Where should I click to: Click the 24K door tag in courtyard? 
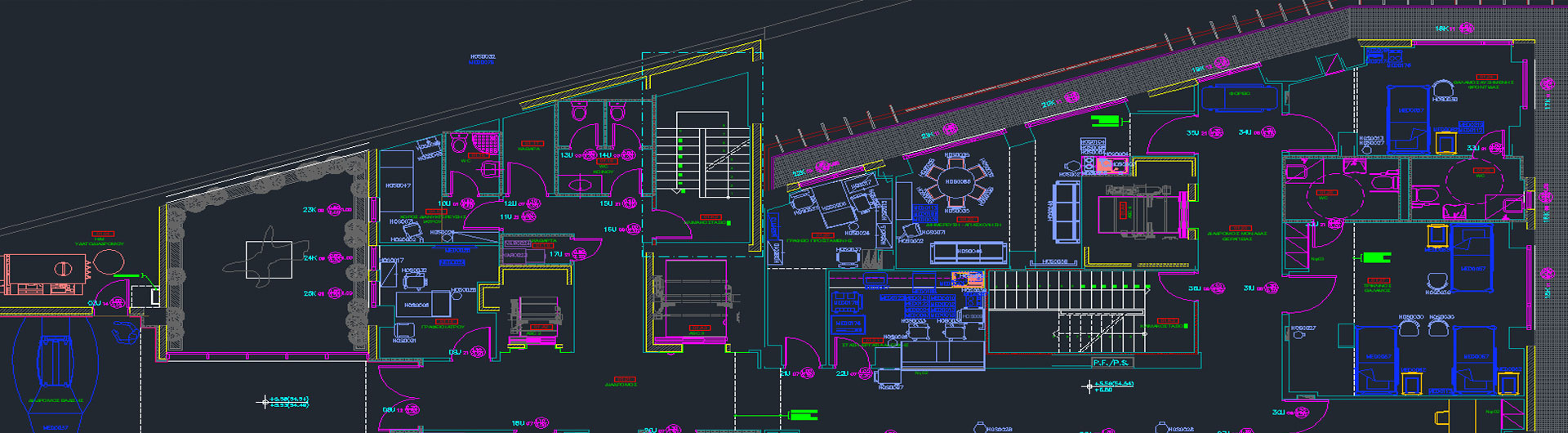(x=310, y=258)
